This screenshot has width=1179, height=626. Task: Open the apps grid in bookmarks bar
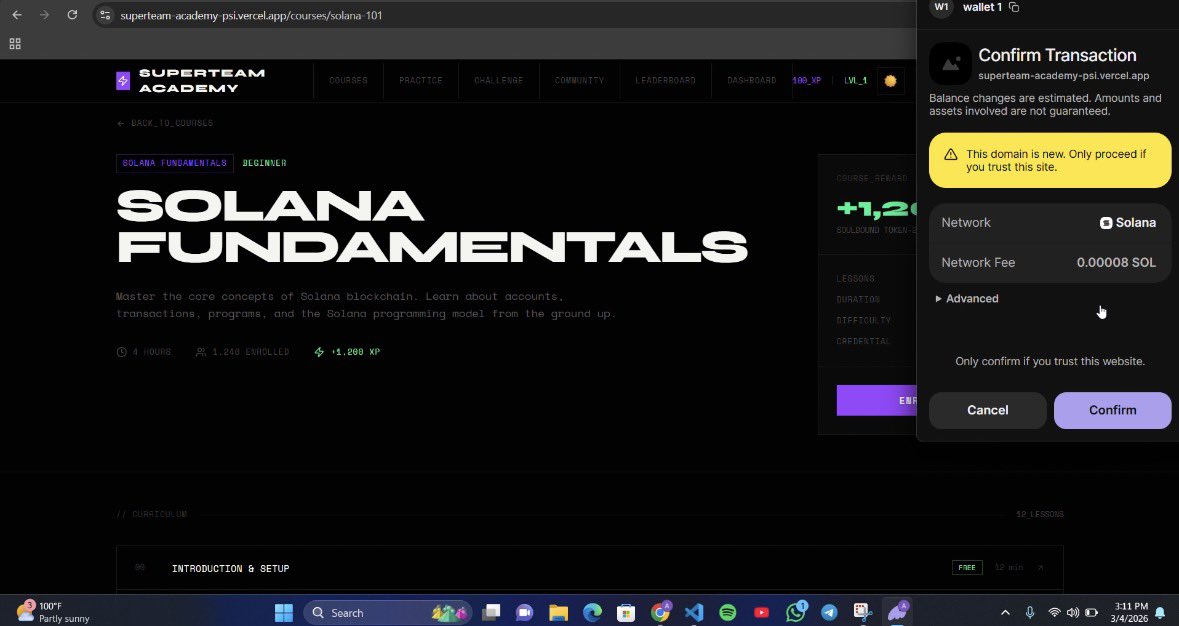pos(15,44)
